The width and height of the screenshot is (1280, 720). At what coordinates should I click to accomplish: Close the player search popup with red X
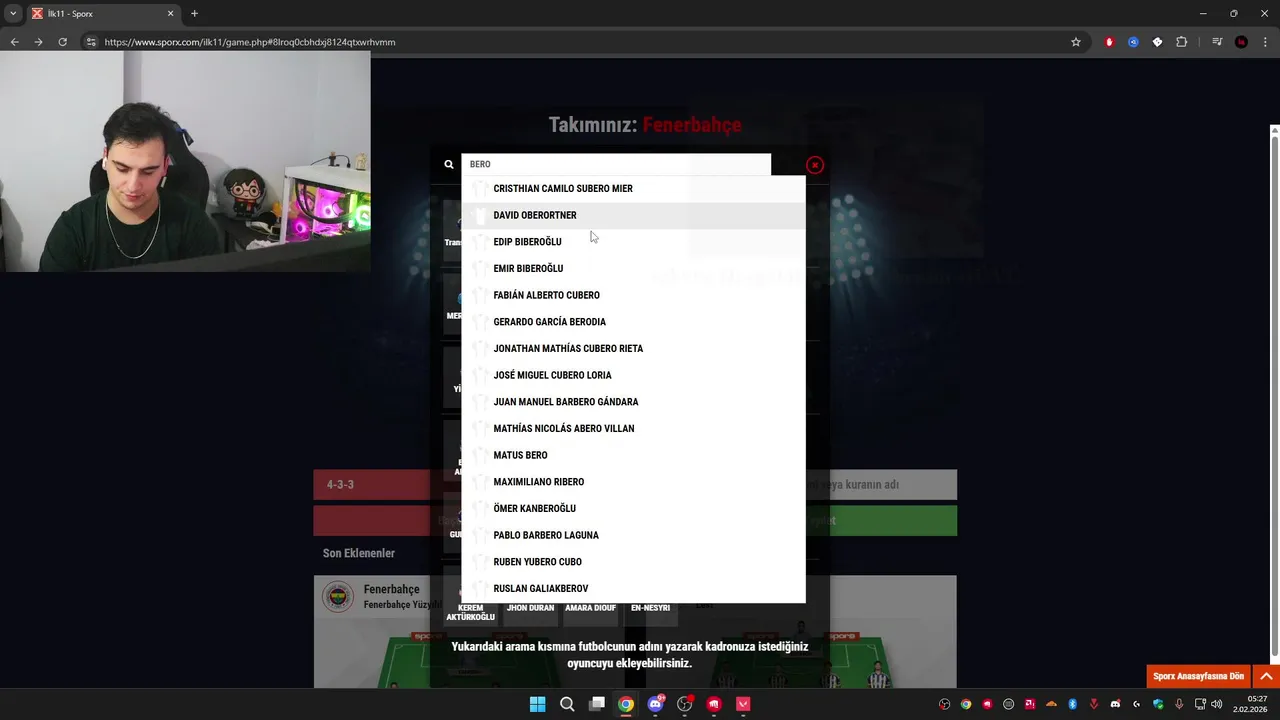[815, 165]
